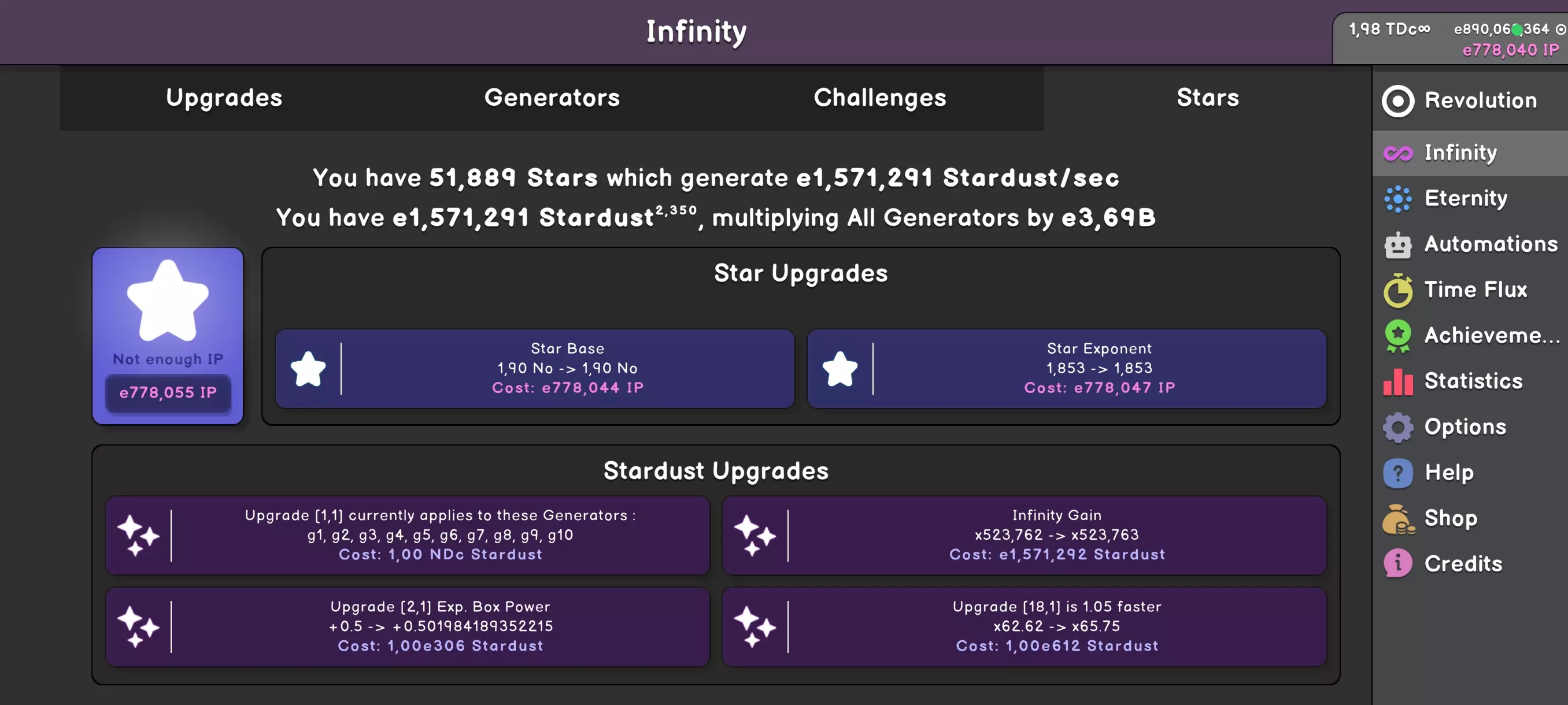The width and height of the screenshot is (1568, 705).
Task: Purchase the Infinity Gain stardust upgrade
Action: pyautogui.click(x=1024, y=535)
